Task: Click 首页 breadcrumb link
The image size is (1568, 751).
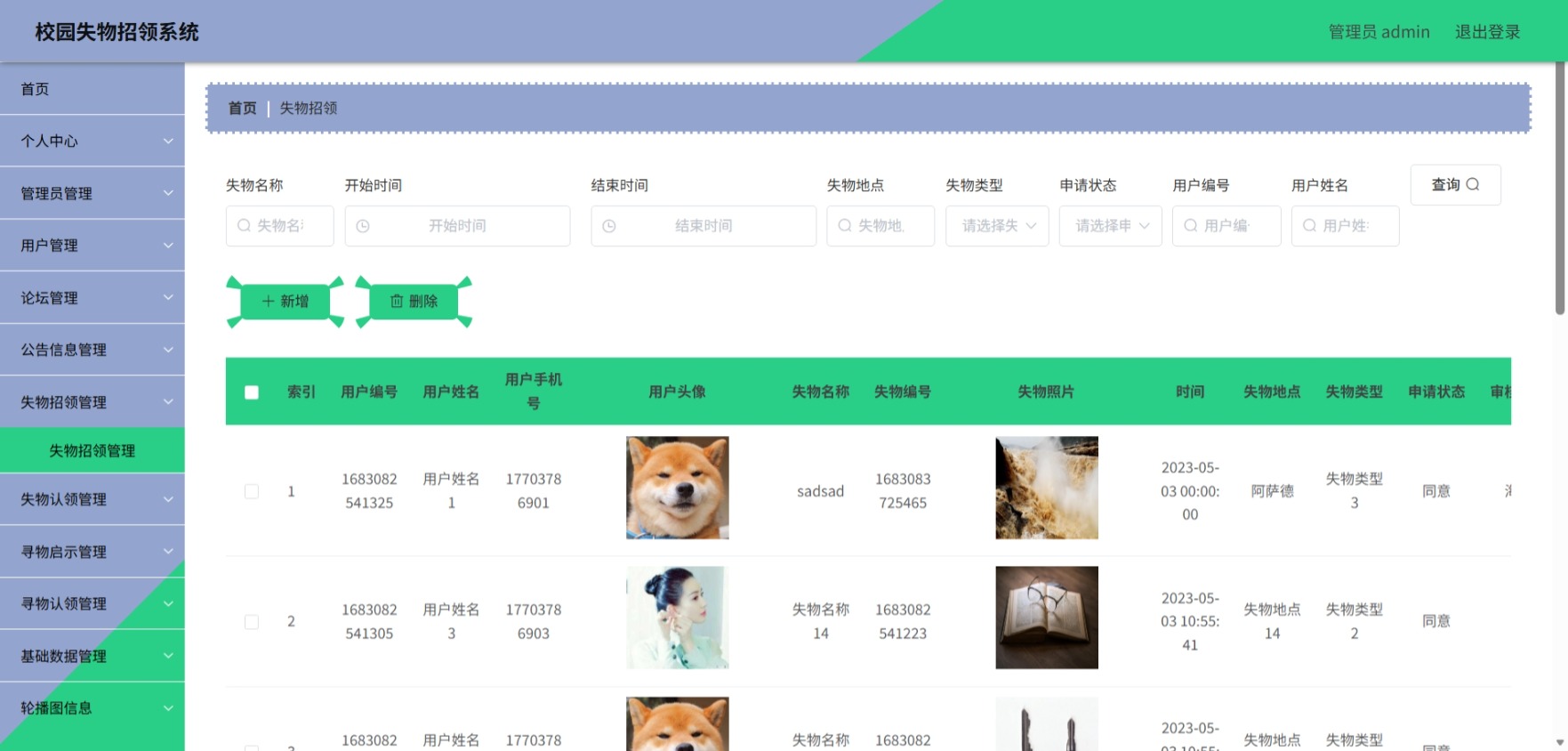Action: tap(242, 108)
